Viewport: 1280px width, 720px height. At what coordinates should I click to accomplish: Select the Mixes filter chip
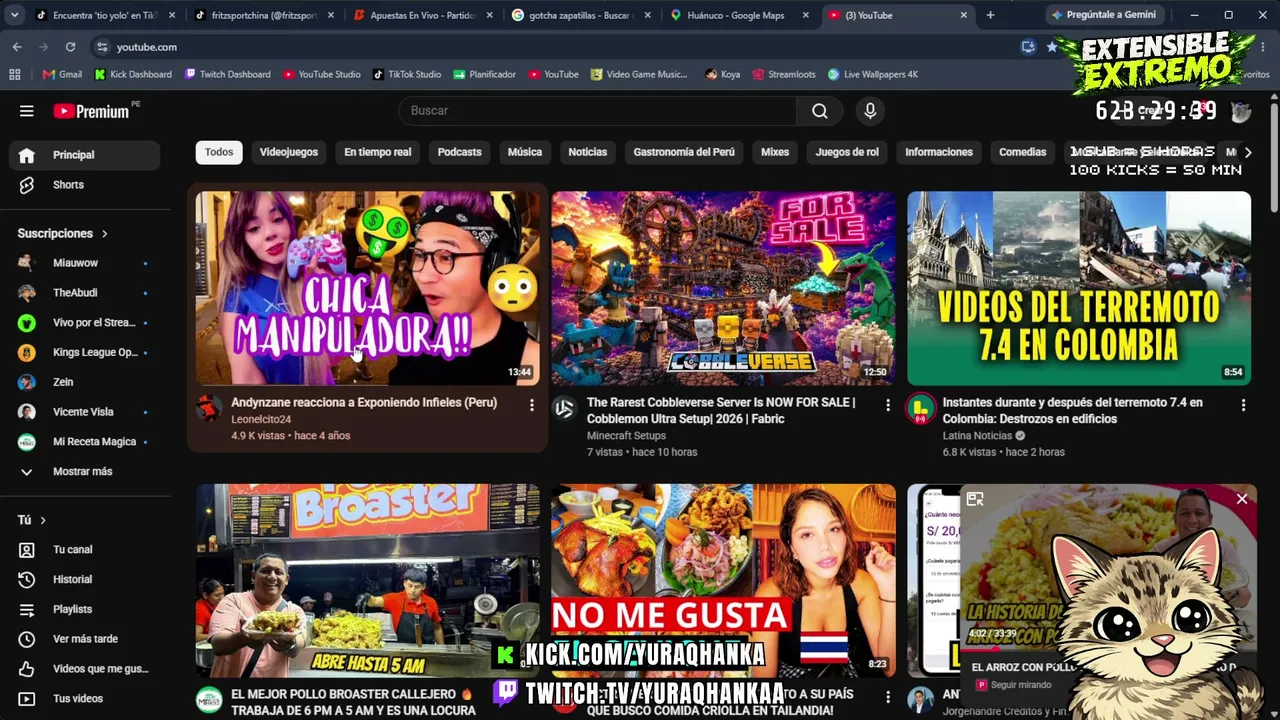[775, 152]
